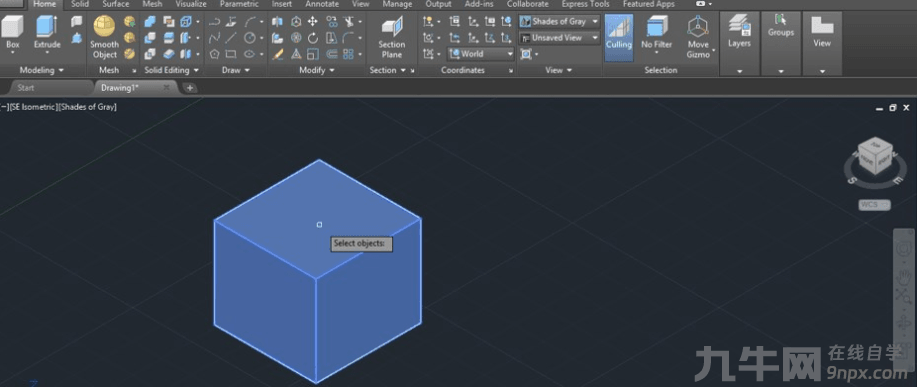The width and height of the screenshot is (917, 387).
Task: Switch to the Surface ribbon tab
Action: tap(115, 4)
